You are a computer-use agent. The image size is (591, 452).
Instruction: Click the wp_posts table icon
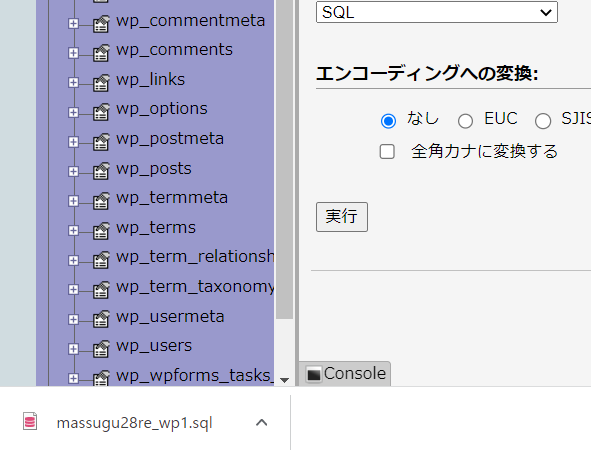click(101, 171)
